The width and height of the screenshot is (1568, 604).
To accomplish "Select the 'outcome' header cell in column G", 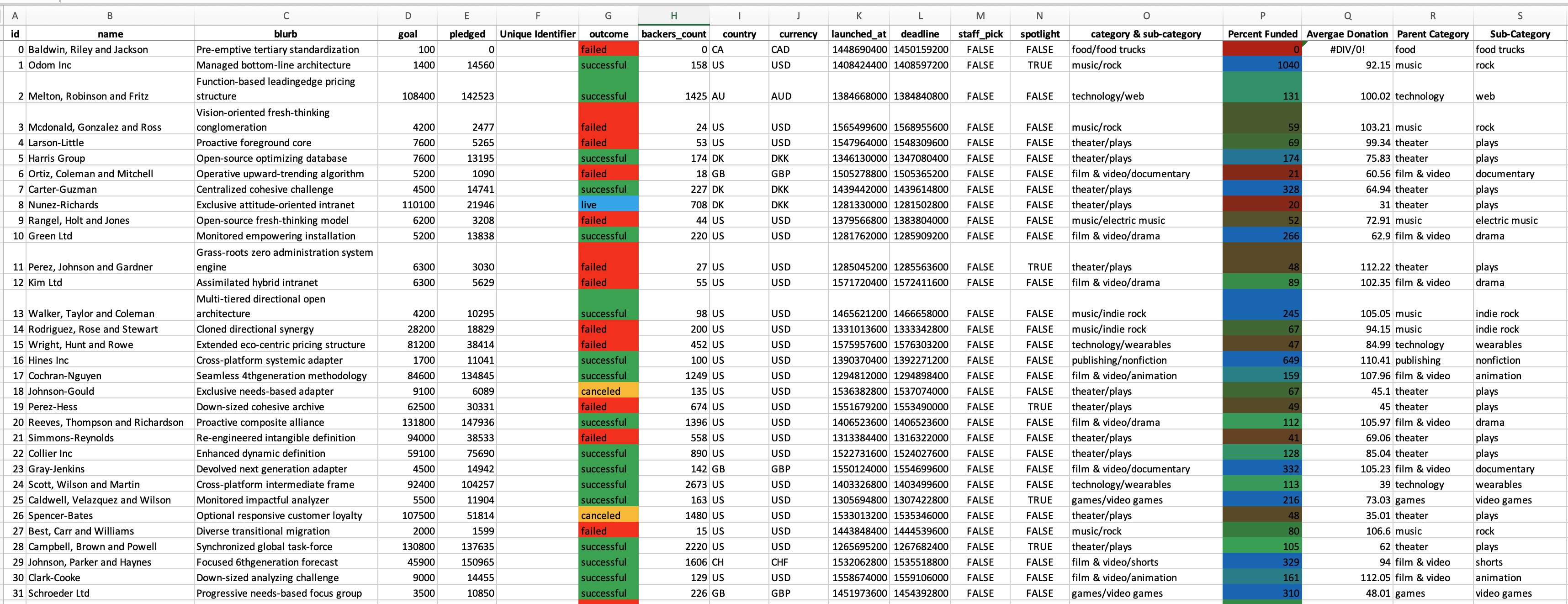I will tap(608, 34).
